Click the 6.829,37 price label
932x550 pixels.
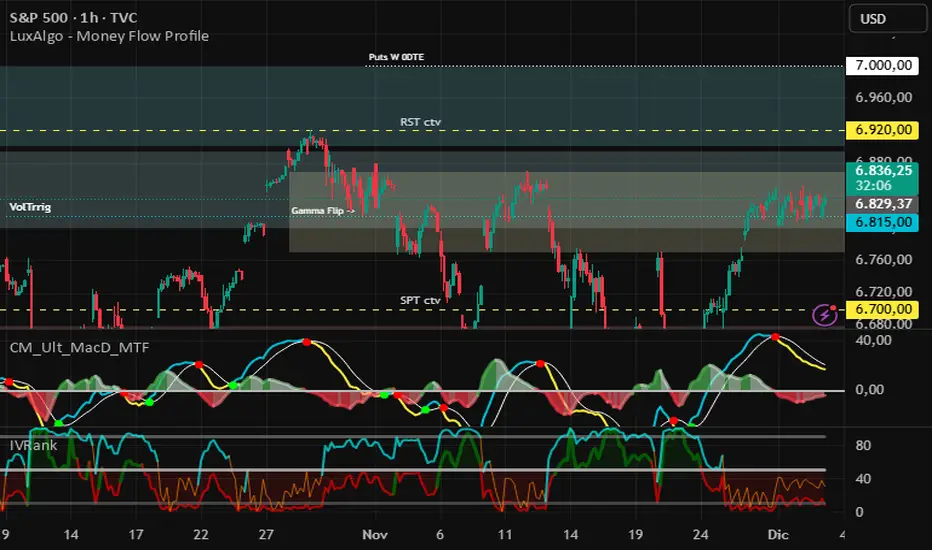[882, 204]
